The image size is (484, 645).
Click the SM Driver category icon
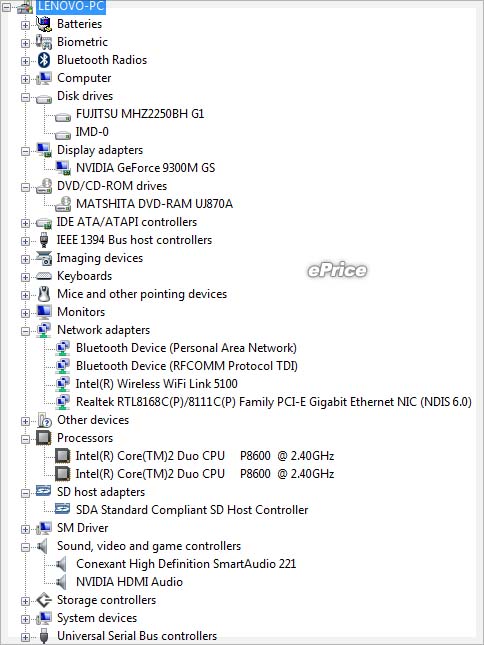pyautogui.click(x=44, y=528)
